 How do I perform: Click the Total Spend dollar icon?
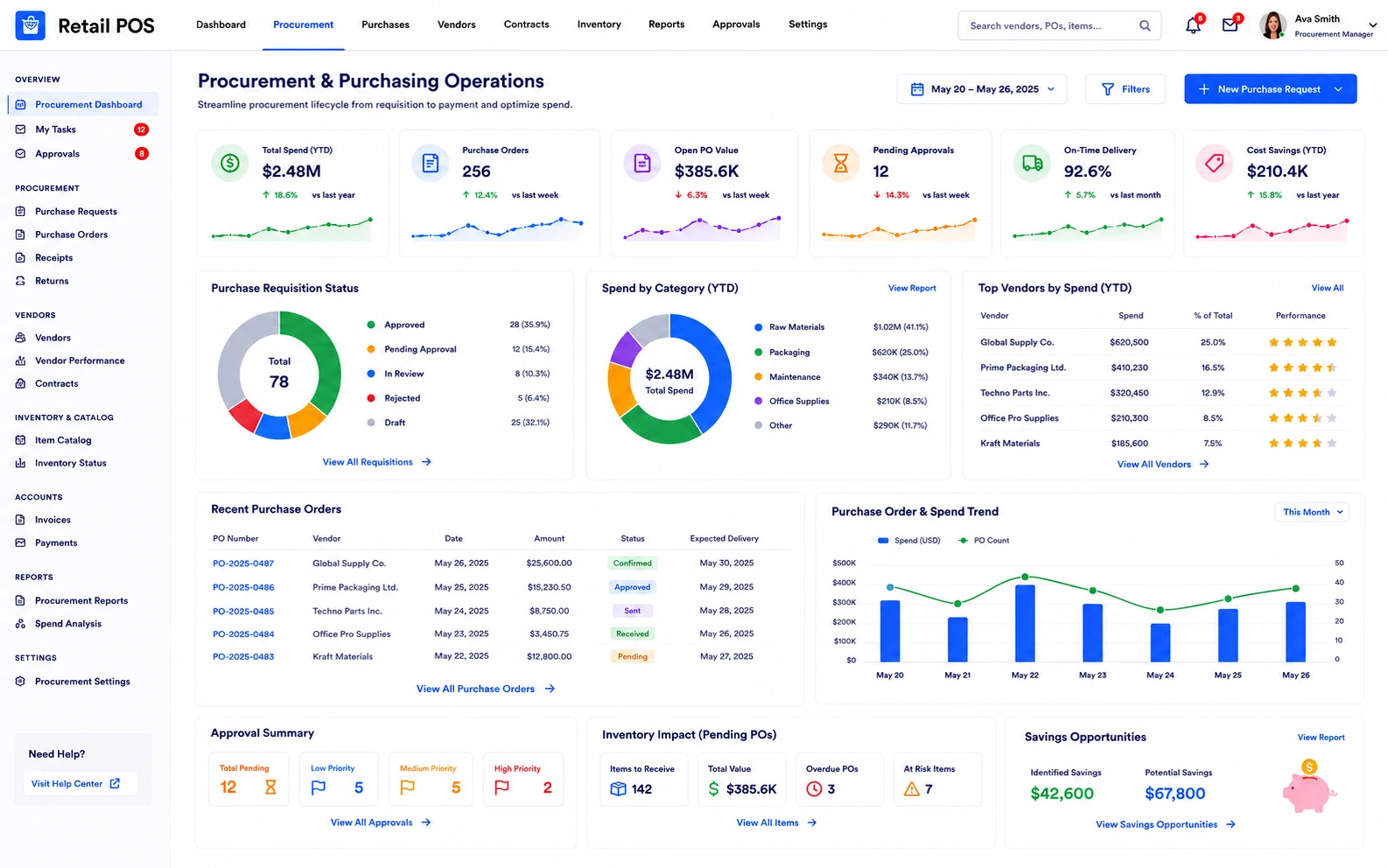230,163
